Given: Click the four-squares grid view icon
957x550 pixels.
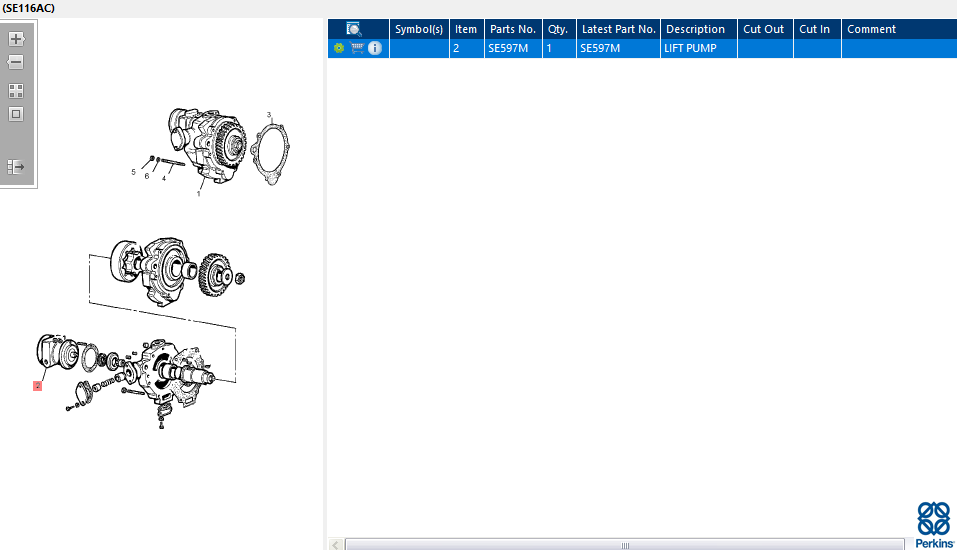Looking at the screenshot, I should 16,91.
